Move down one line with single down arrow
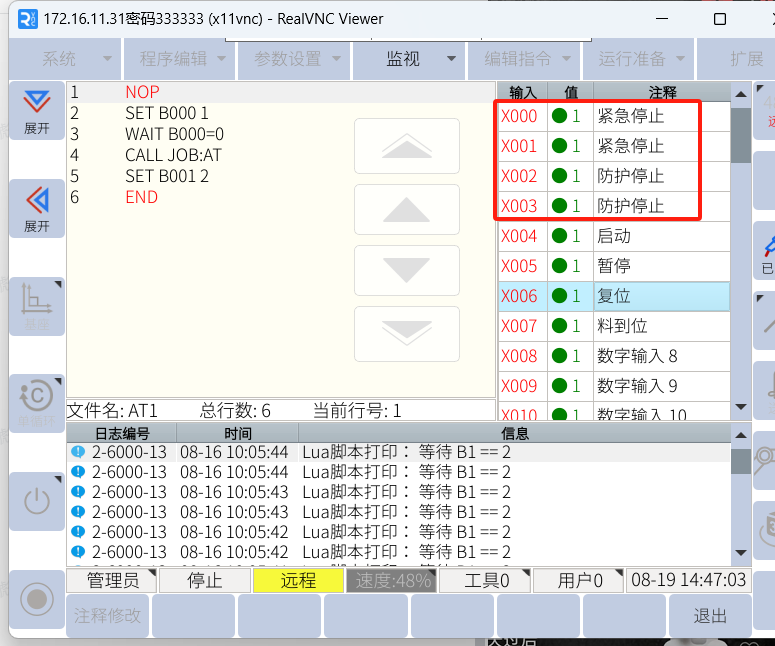The width and height of the screenshot is (775, 646). point(406,271)
